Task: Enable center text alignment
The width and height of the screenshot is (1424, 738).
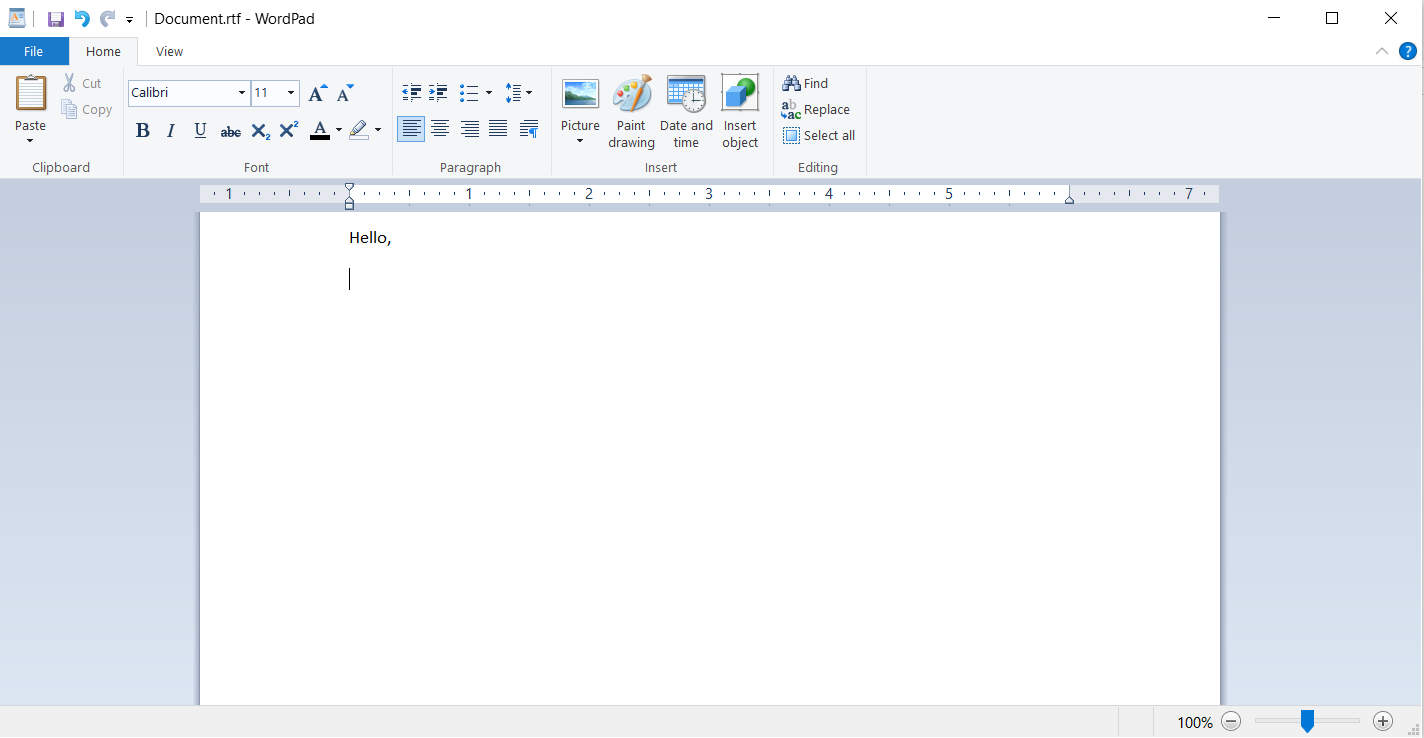Action: [x=440, y=129]
